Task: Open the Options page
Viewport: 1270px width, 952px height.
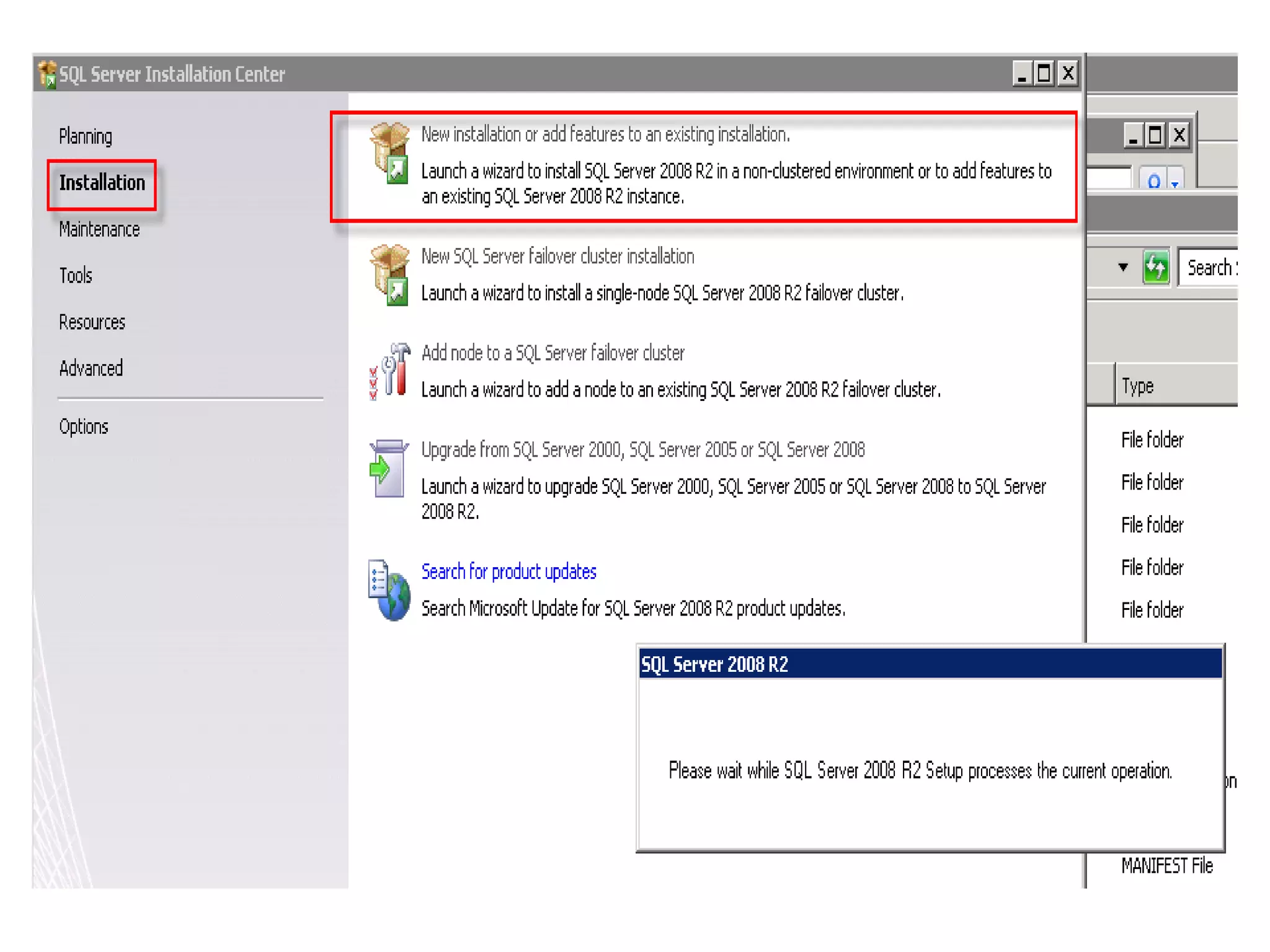Action: tap(84, 426)
